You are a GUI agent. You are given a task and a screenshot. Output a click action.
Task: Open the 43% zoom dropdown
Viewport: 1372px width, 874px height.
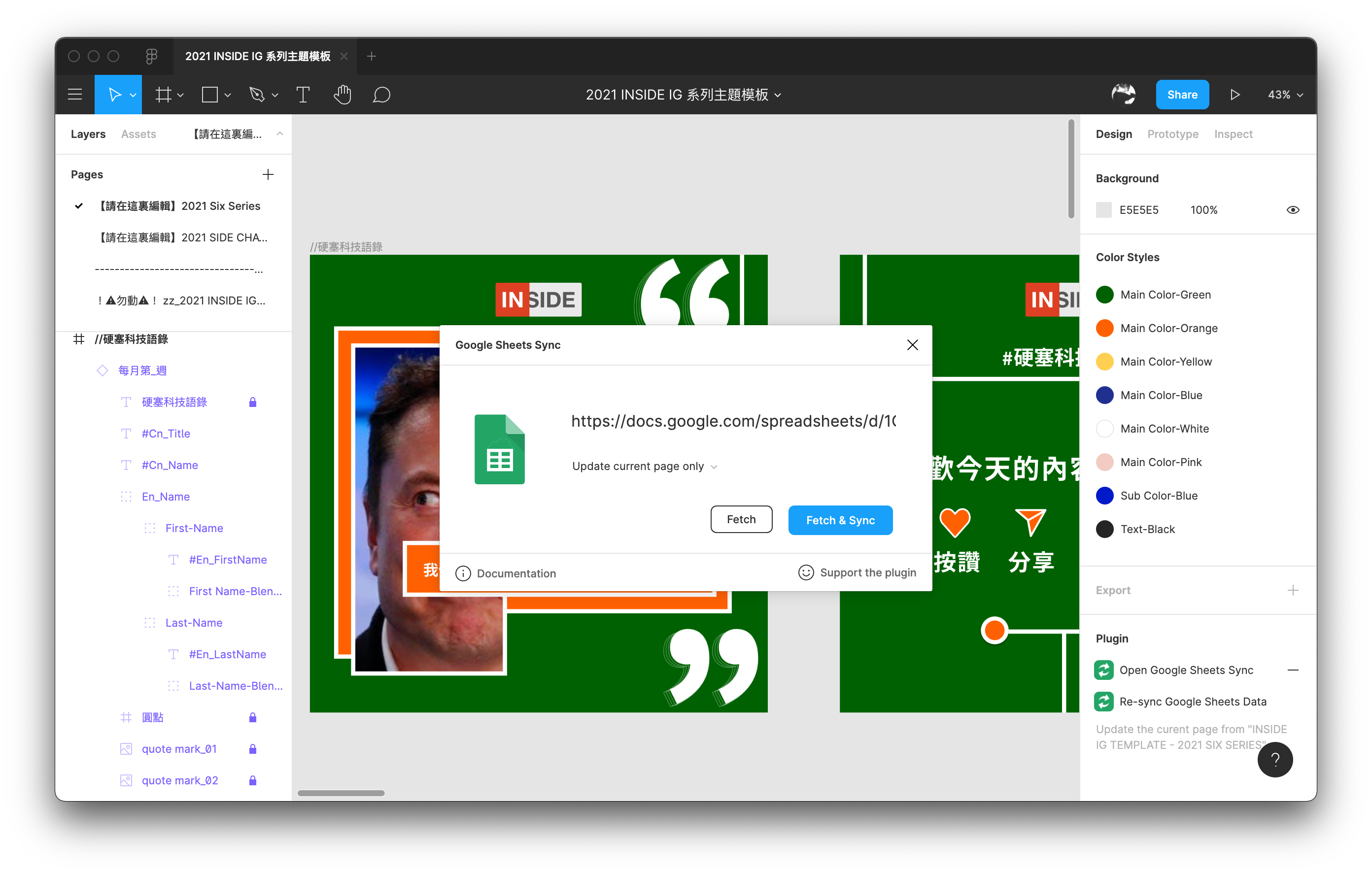[1285, 95]
